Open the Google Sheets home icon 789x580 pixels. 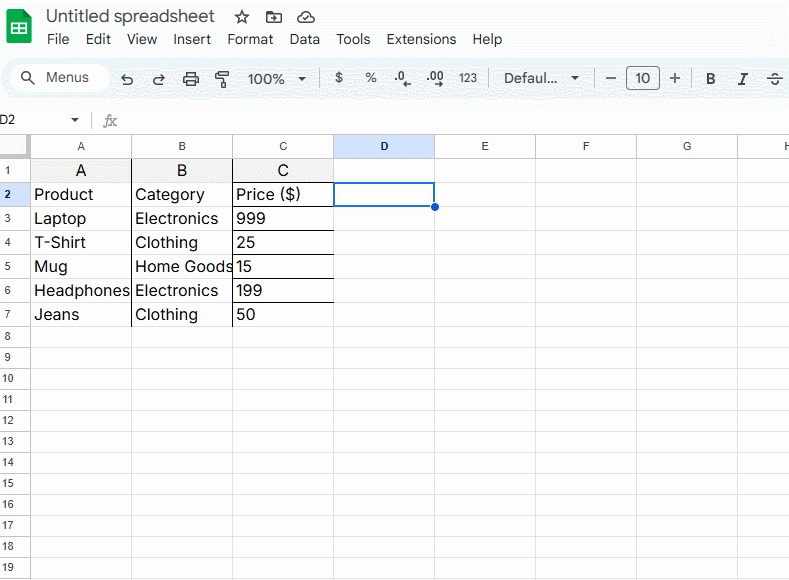click(20, 28)
